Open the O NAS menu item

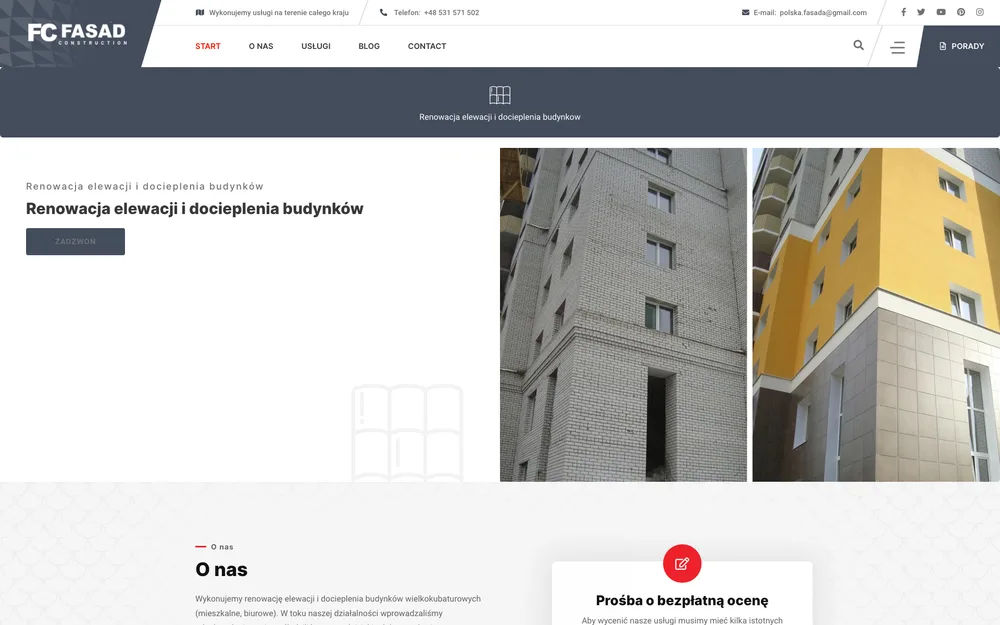pyautogui.click(x=261, y=46)
